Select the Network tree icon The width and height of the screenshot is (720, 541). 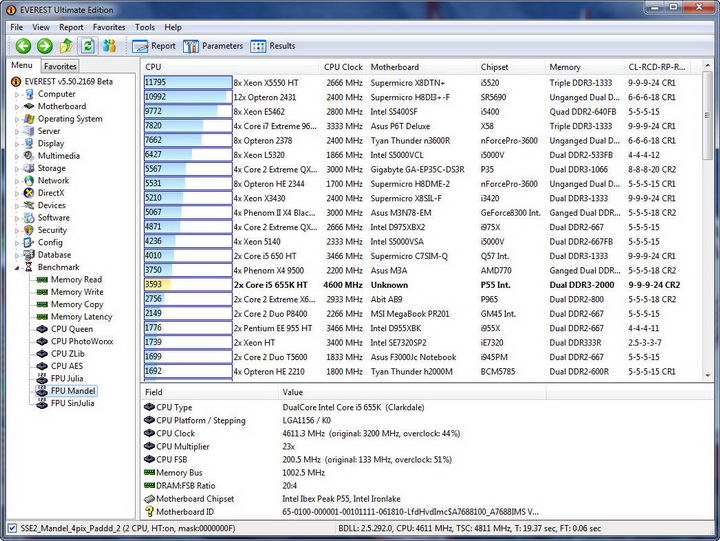(29, 180)
